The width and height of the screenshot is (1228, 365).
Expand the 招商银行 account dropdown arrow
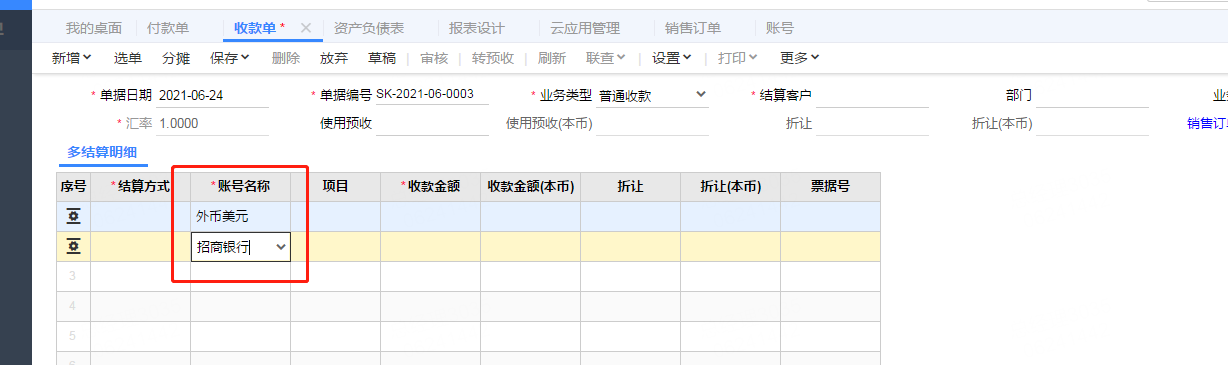click(x=280, y=247)
